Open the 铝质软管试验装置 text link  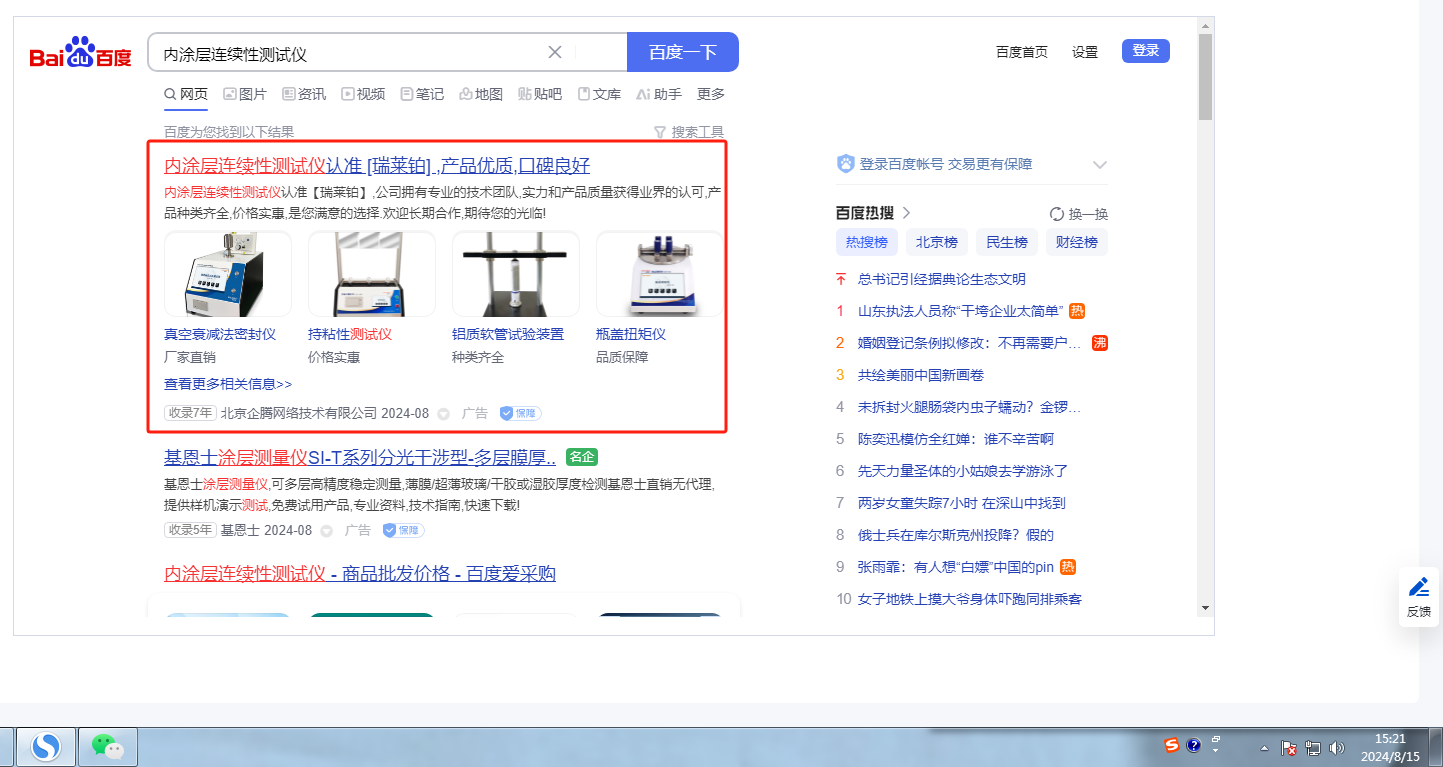tap(508, 334)
